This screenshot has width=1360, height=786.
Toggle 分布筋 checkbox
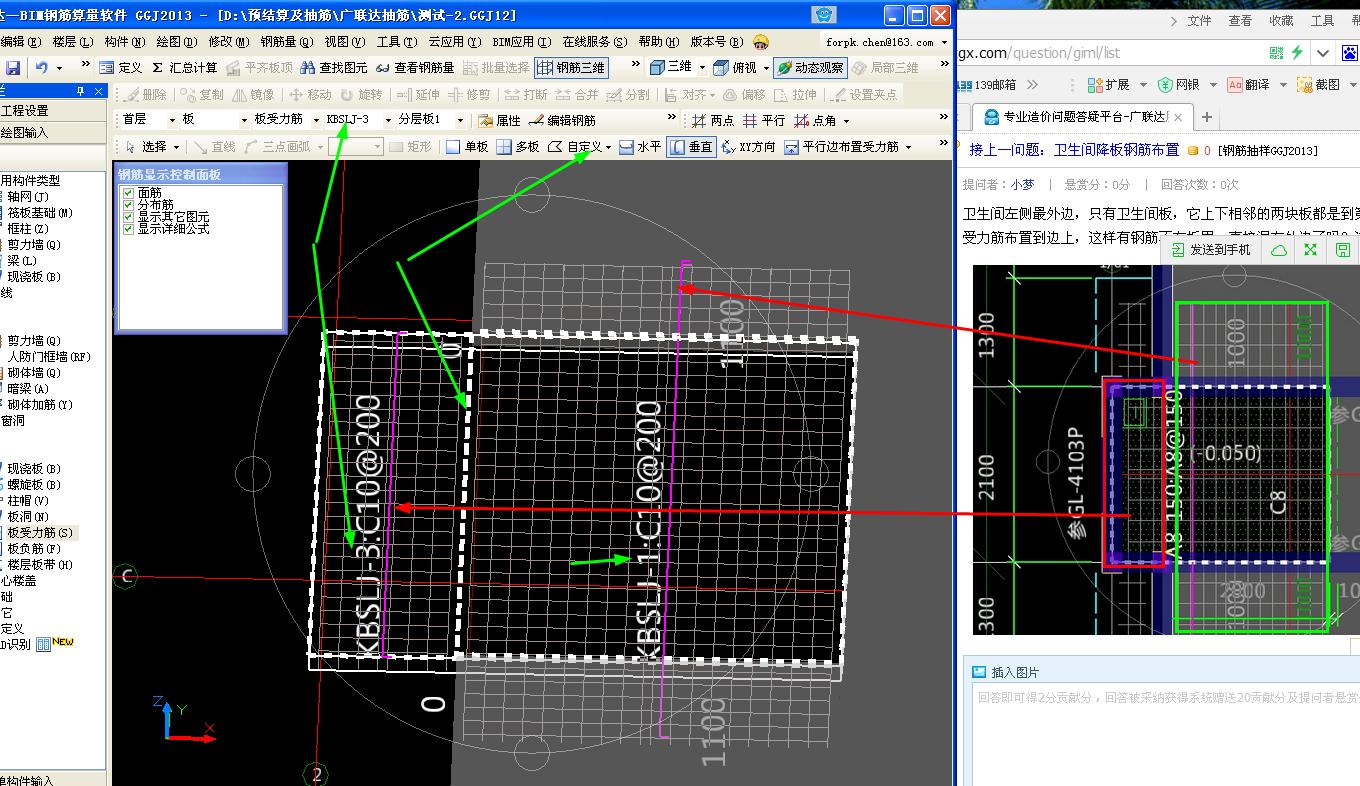coord(127,205)
